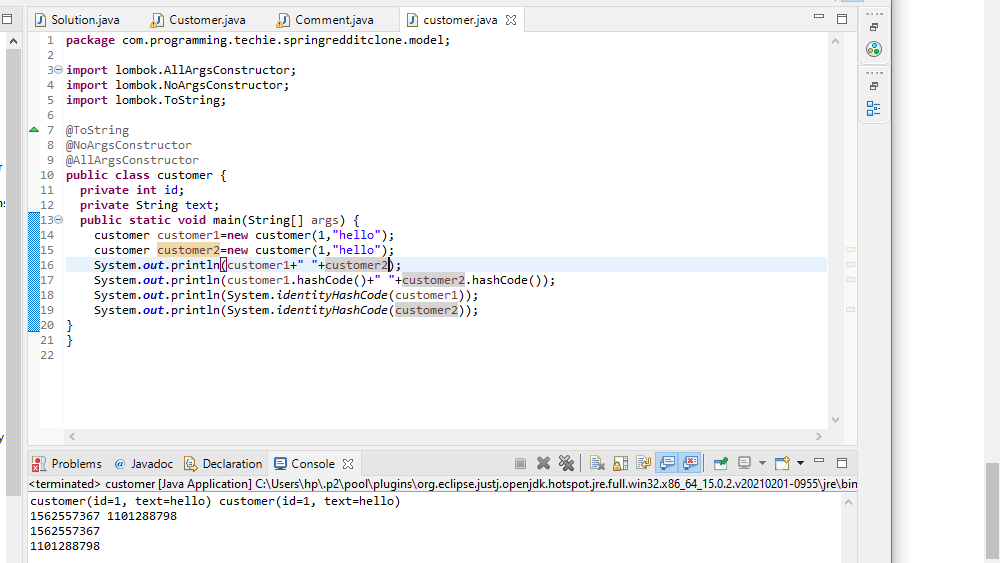The image size is (1000, 563).
Task: Maximize the Console view panel
Action: [x=842, y=464]
